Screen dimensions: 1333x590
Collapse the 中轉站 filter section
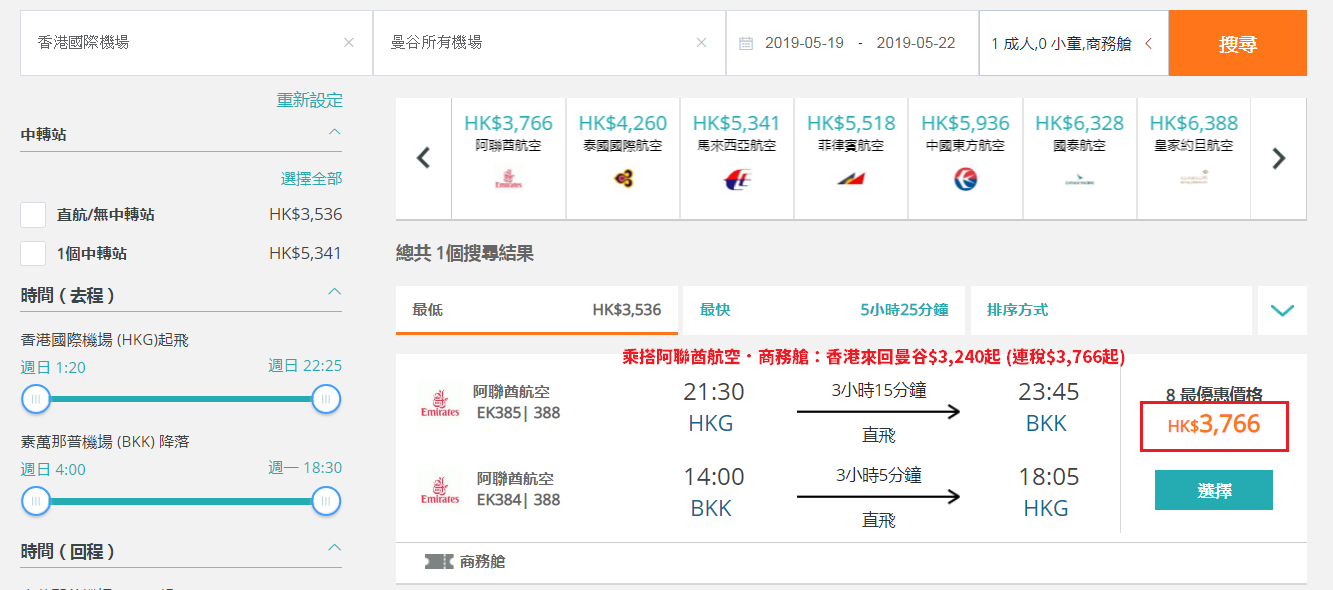click(335, 133)
